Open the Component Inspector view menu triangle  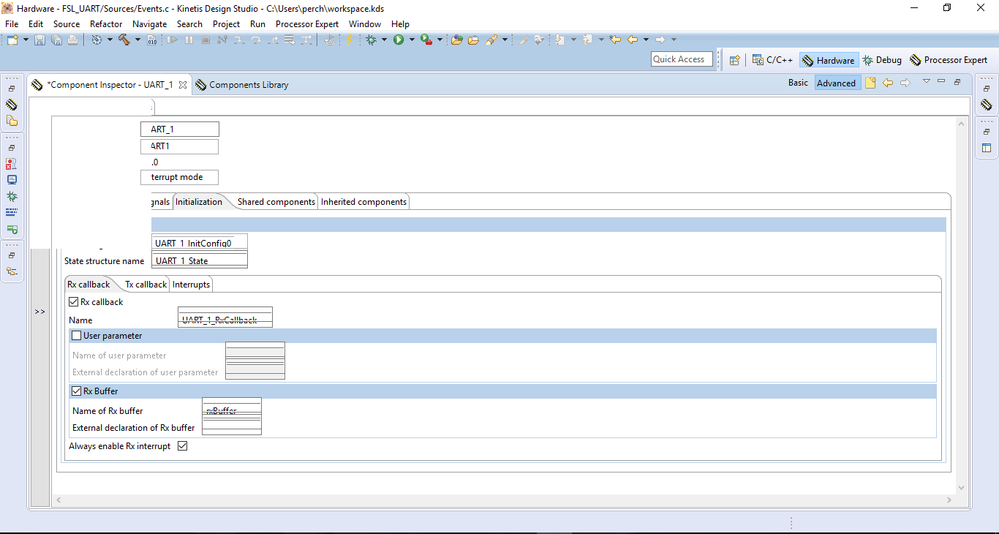point(926,82)
